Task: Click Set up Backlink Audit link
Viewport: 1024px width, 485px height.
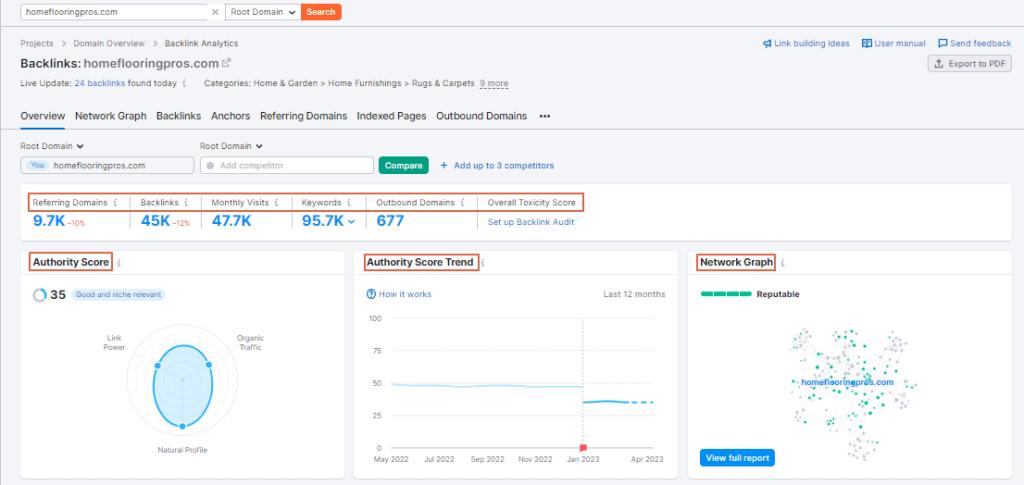Action: tap(531, 222)
